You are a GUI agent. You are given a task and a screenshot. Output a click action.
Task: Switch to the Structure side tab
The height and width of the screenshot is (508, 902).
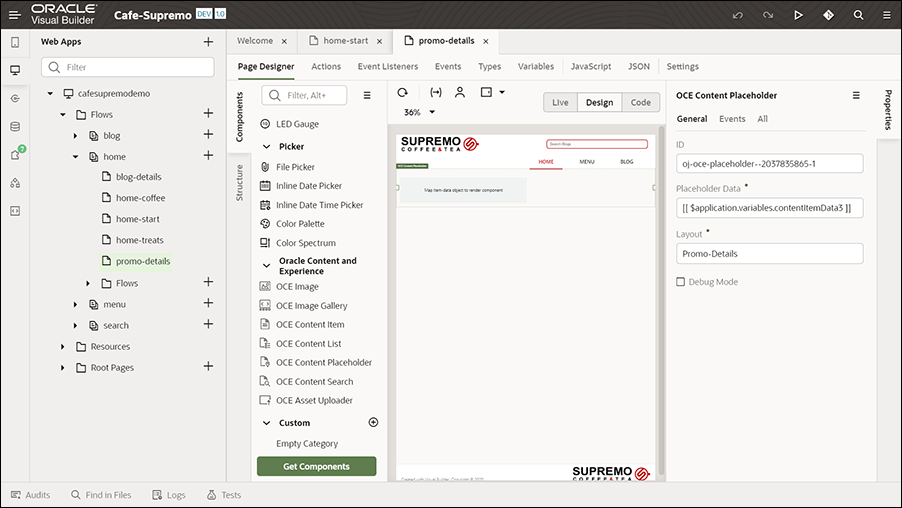tap(239, 183)
